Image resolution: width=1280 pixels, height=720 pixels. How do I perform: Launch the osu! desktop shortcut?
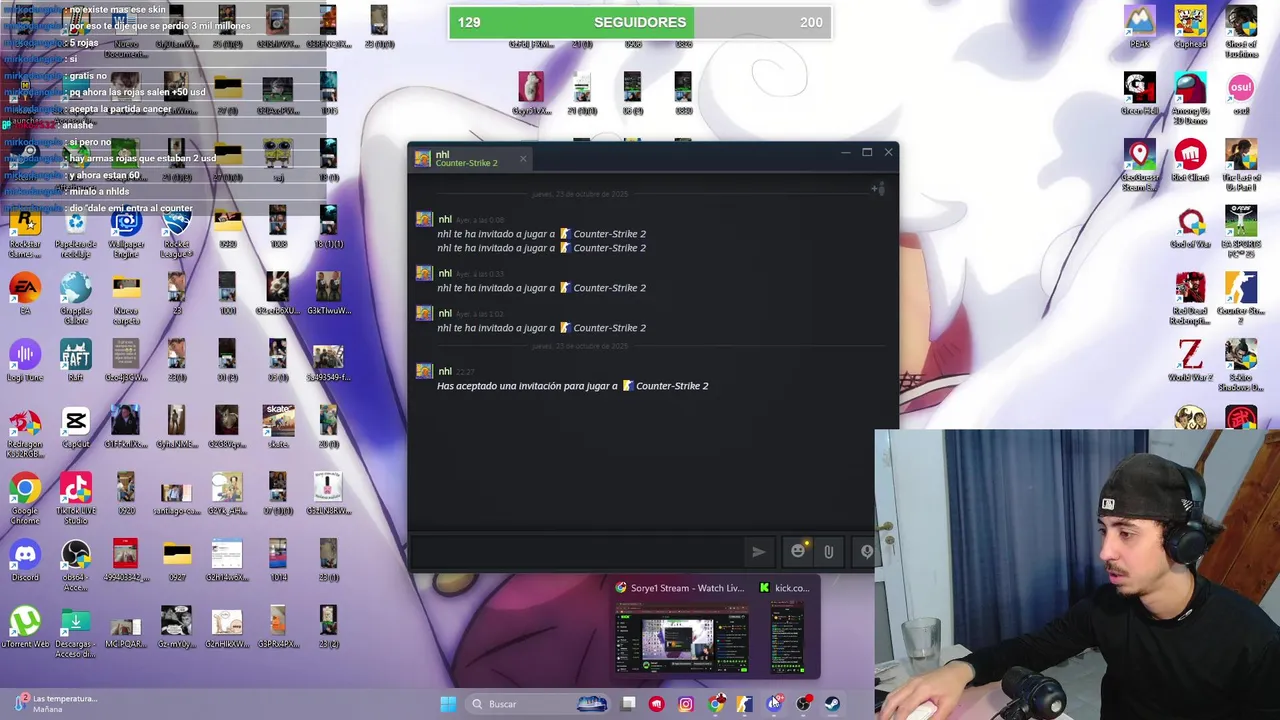[1241, 94]
